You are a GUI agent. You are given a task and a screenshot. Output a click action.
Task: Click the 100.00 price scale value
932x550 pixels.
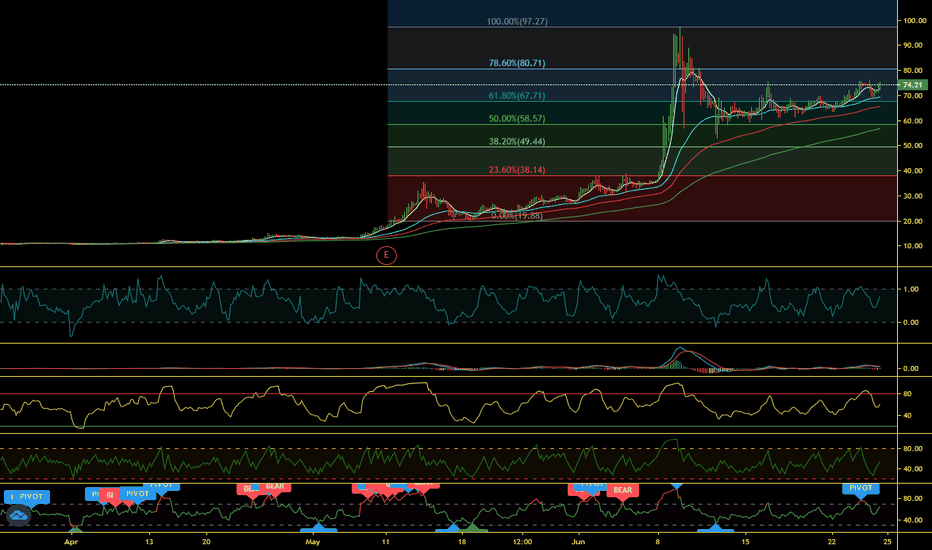pyautogui.click(x=914, y=21)
